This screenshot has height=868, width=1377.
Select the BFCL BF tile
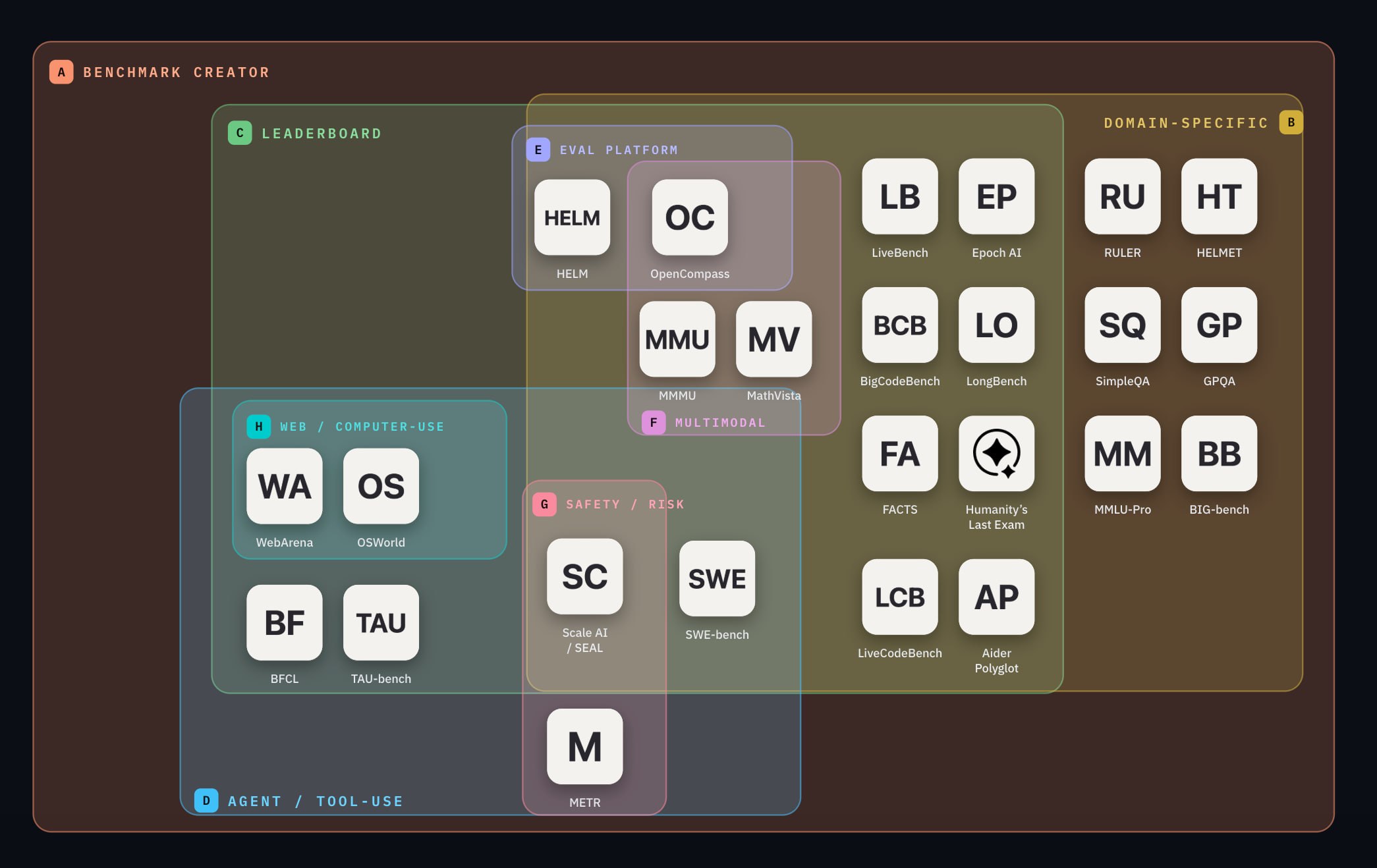(x=285, y=622)
